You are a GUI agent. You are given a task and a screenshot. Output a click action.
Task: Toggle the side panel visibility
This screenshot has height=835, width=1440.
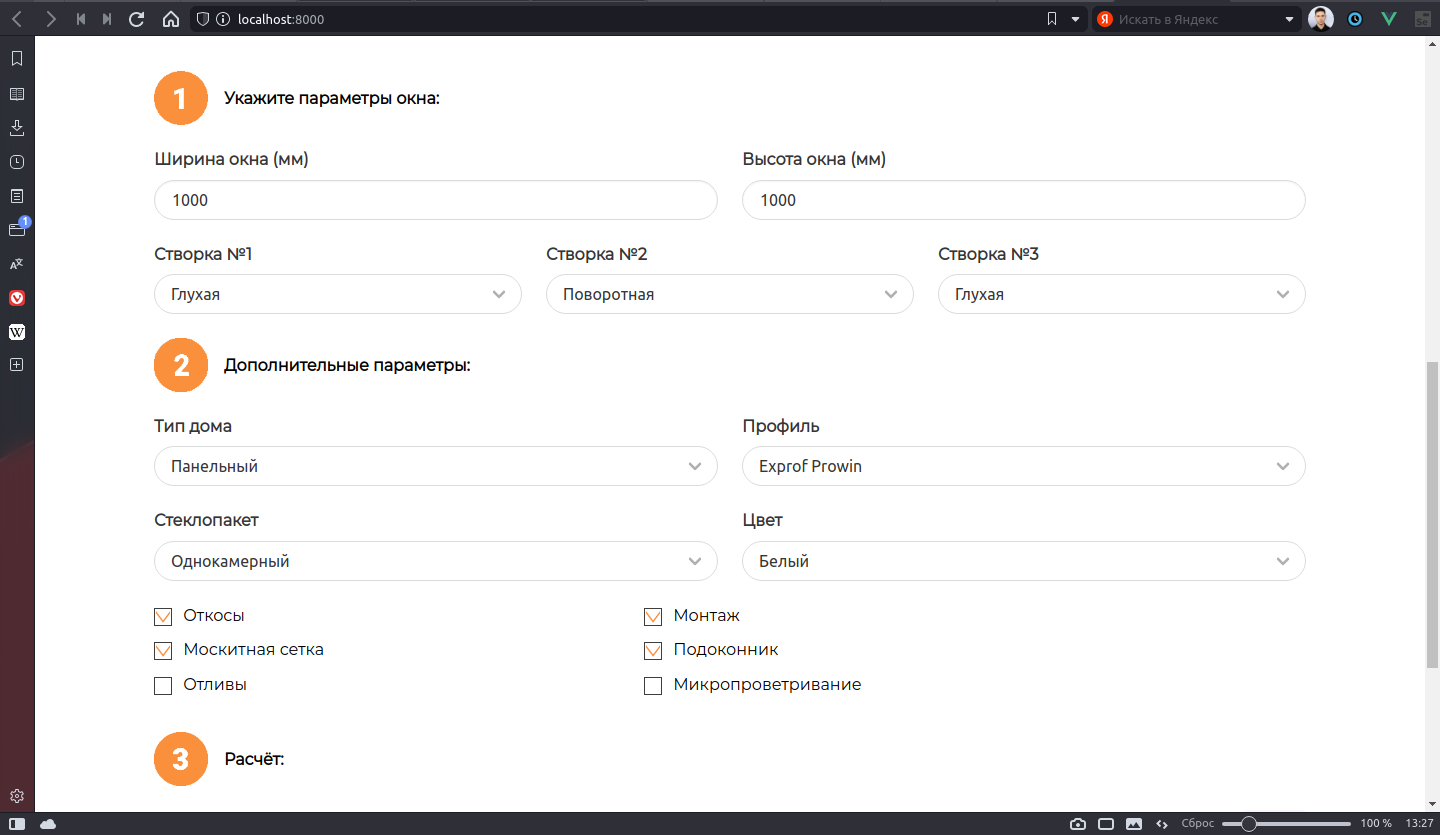coord(17,824)
